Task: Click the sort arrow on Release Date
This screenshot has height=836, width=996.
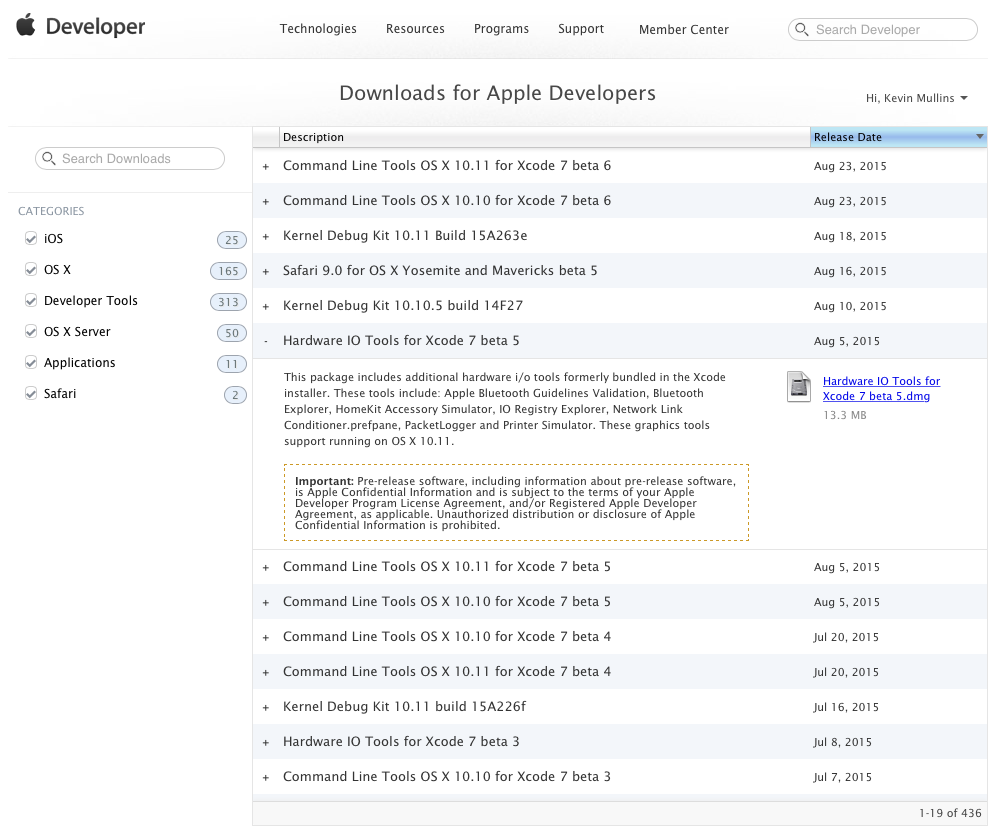Action: (978, 137)
